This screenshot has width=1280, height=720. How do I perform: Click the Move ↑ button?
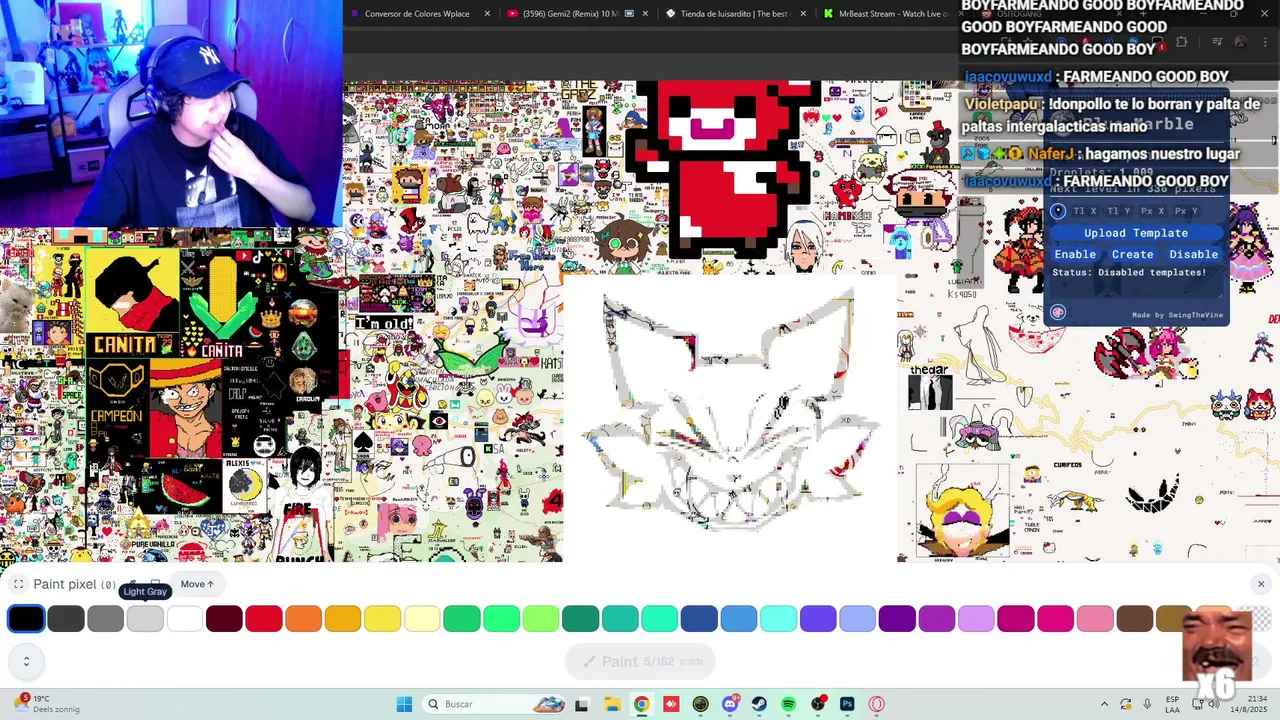tap(197, 584)
